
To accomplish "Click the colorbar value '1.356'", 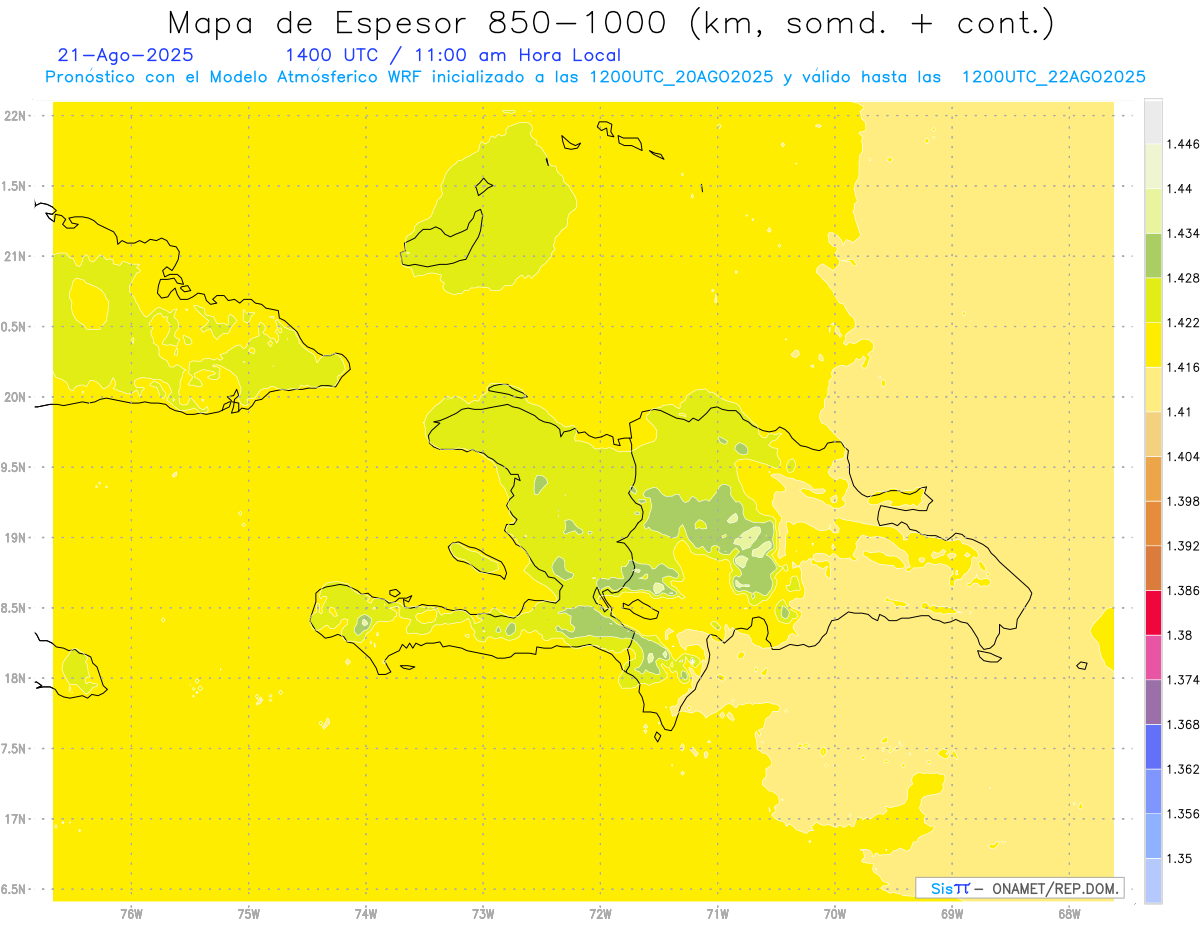I will click(1185, 814).
